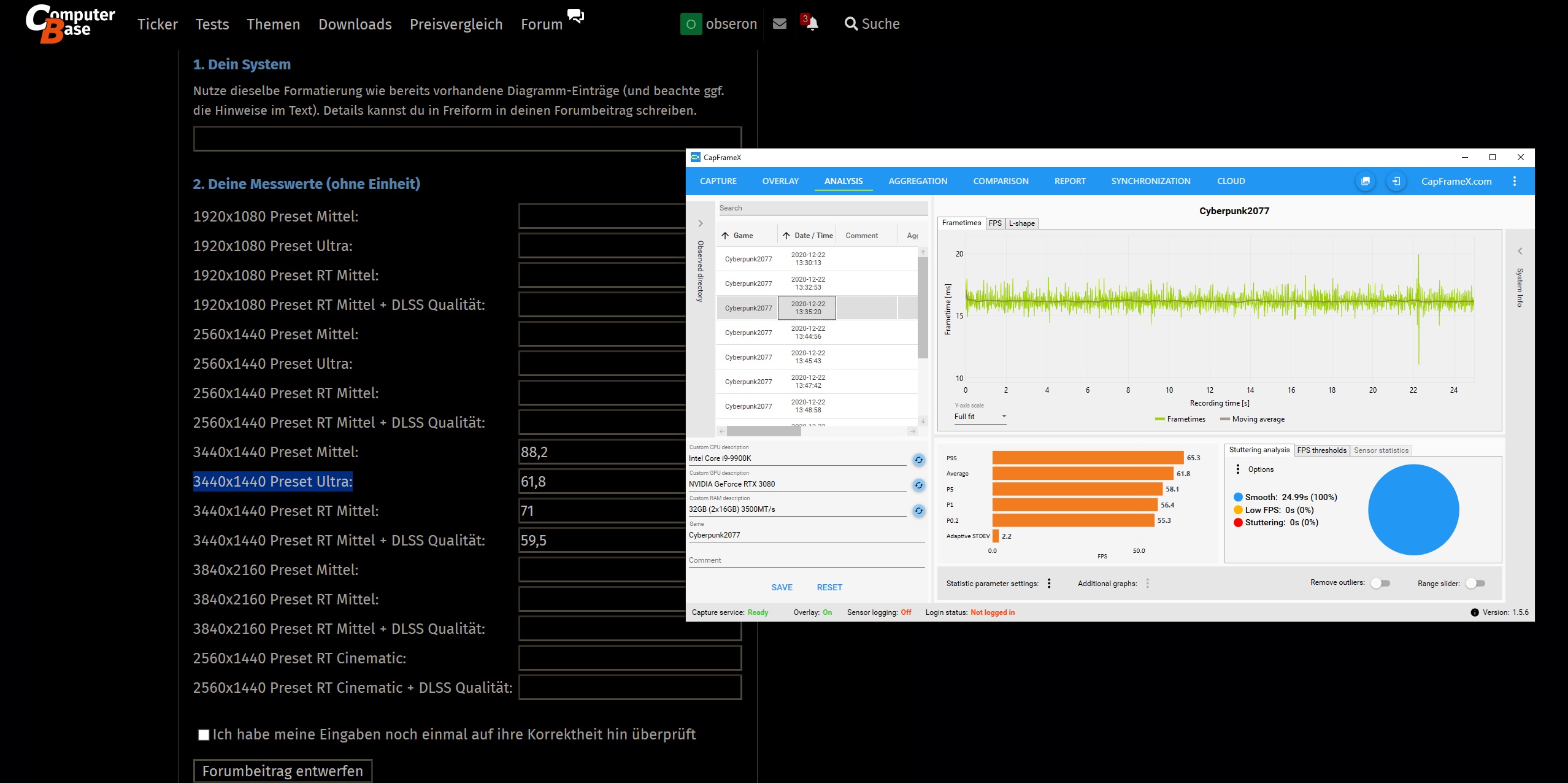Open notifications bell in ComputerBase header

tap(812, 24)
